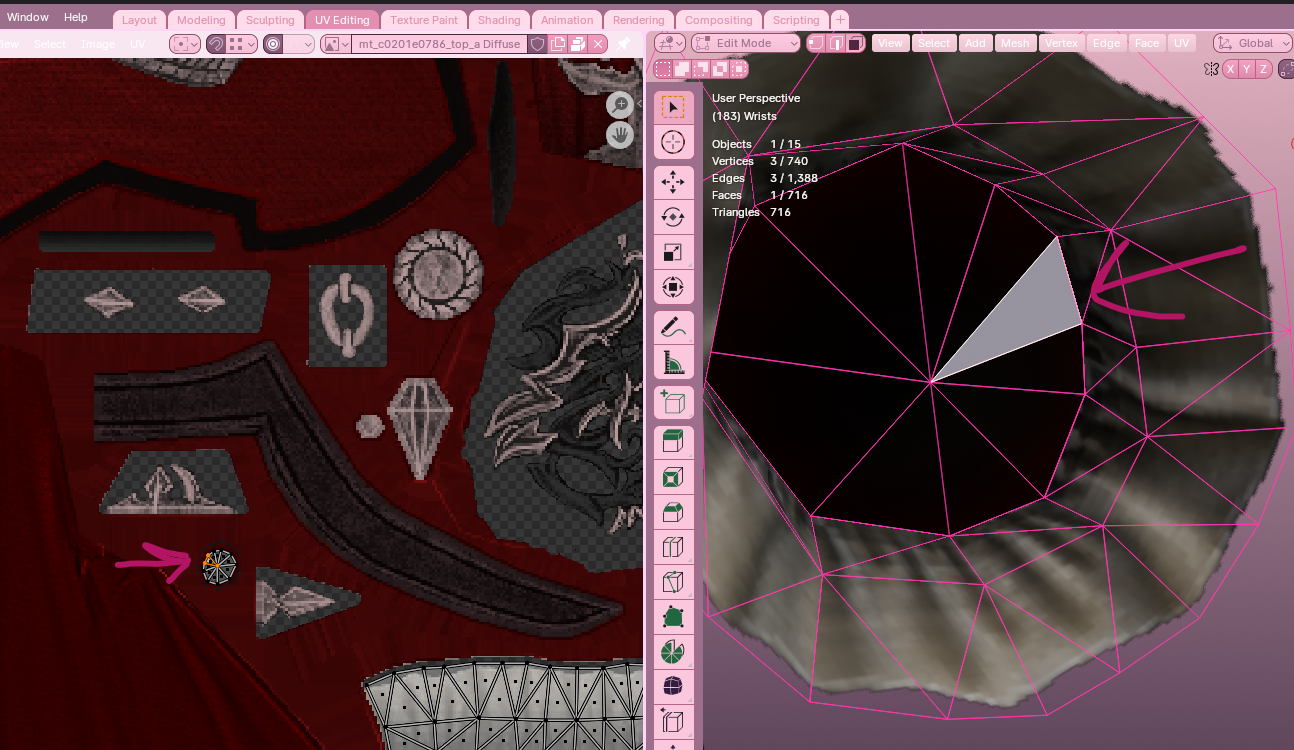Click the image name field mt_c0201e0786_top_a

pos(439,44)
